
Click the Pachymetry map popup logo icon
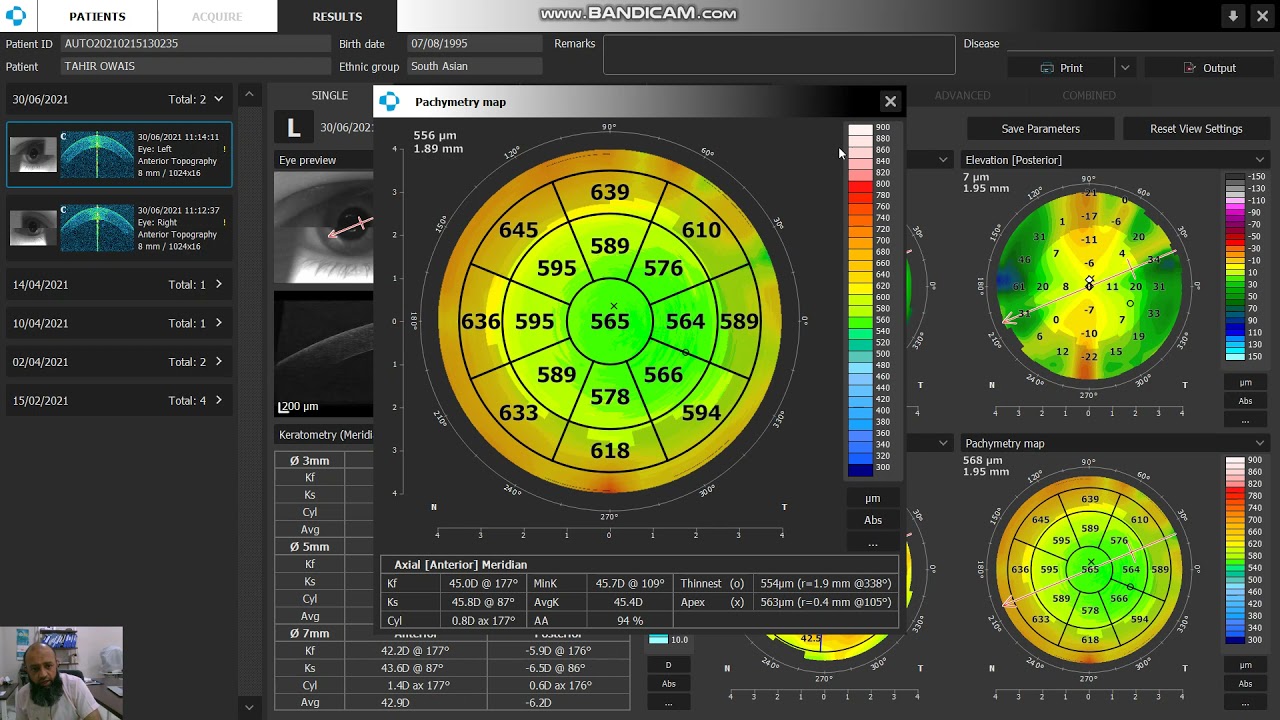point(389,101)
